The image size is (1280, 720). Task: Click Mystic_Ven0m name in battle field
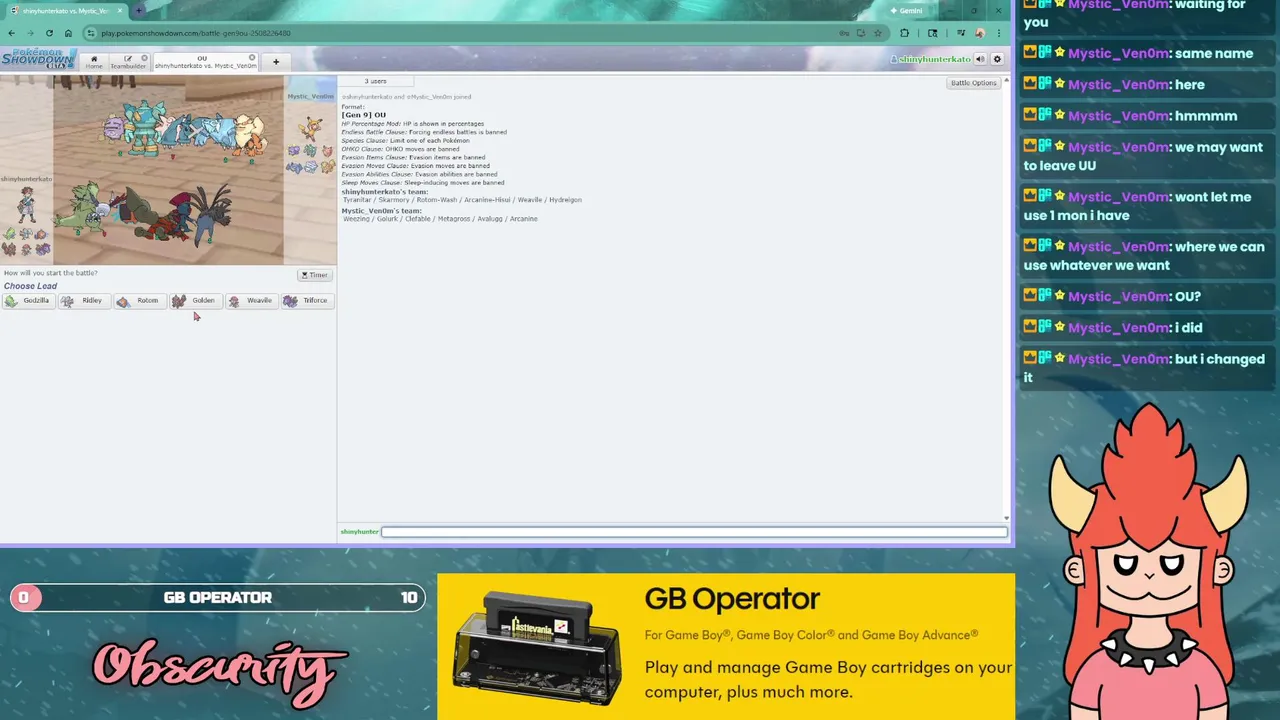[x=311, y=97]
